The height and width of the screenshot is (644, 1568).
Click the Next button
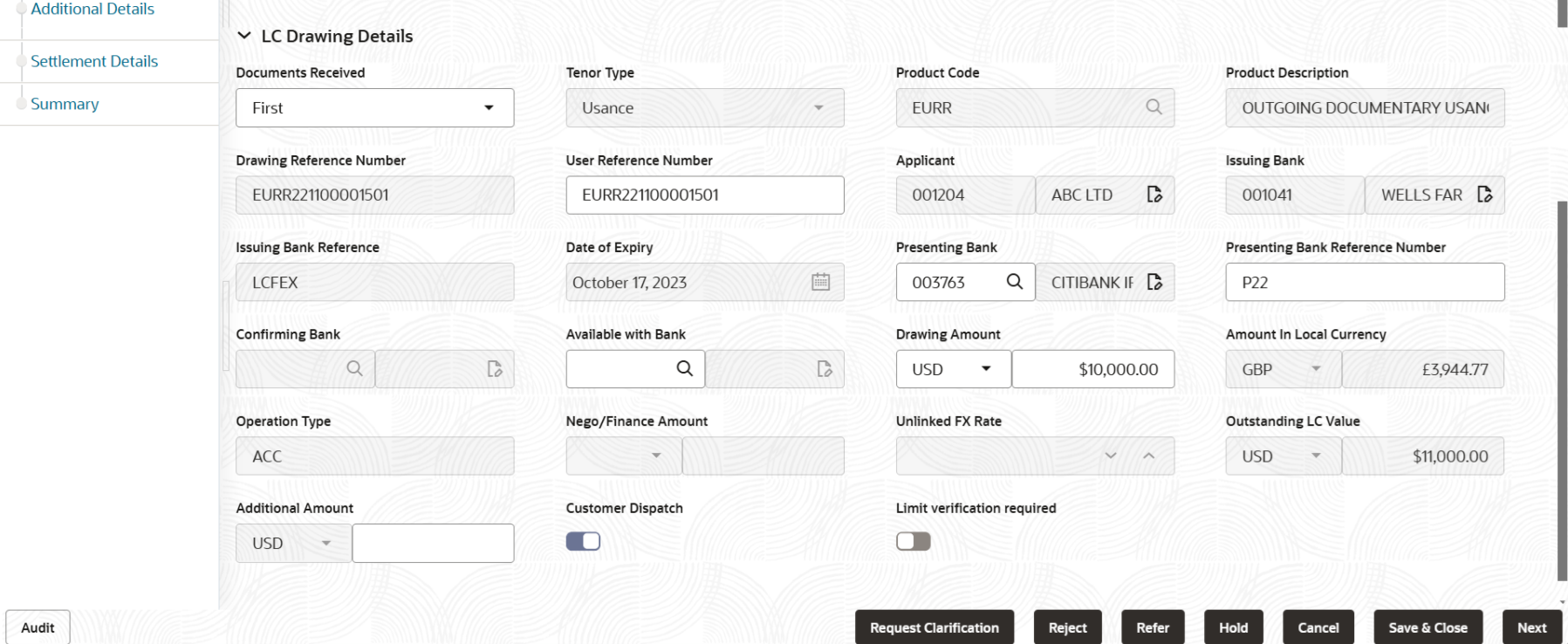click(x=1531, y=627)
